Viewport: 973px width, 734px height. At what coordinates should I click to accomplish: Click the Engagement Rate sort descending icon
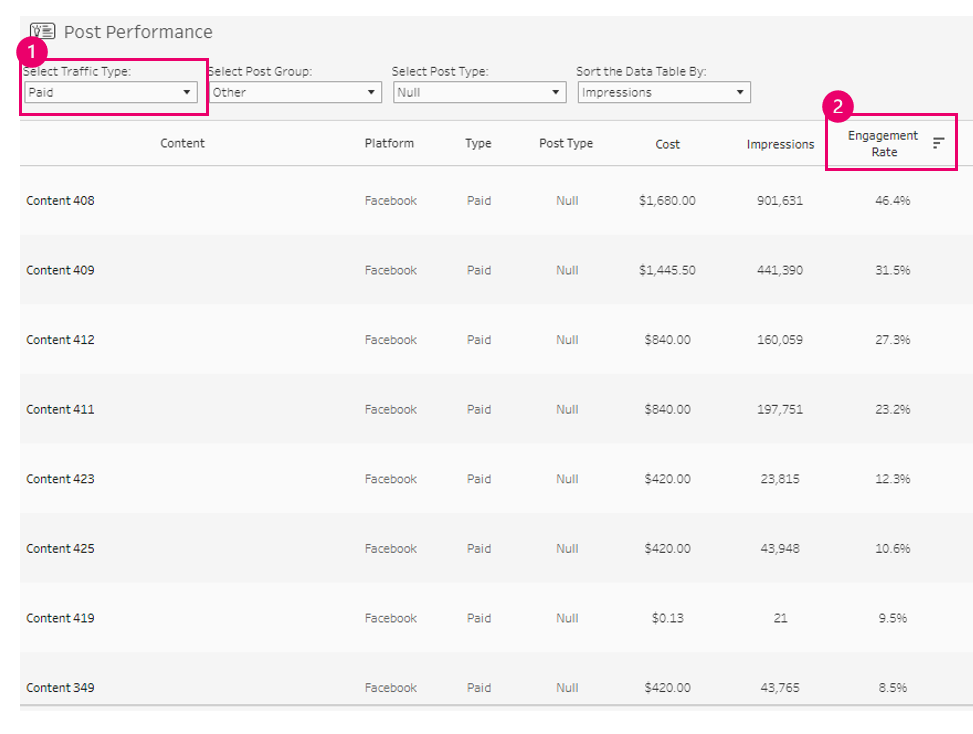tap(938, 143)
